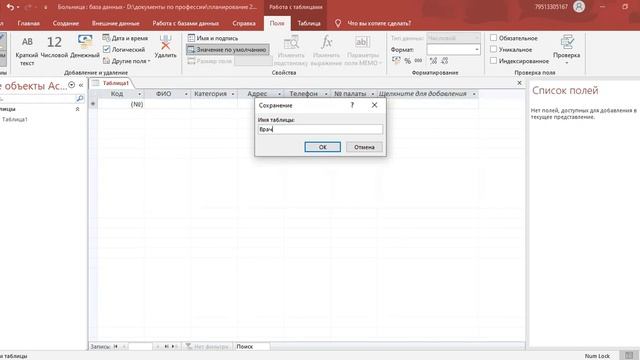Add a Дата и время field

point(125,38)
